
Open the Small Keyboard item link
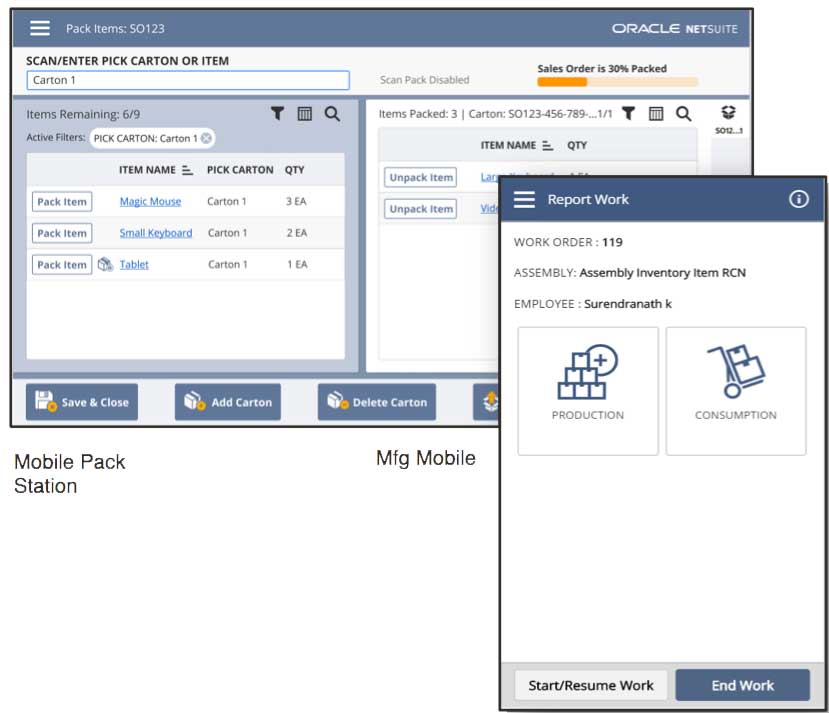pos(156,233)
